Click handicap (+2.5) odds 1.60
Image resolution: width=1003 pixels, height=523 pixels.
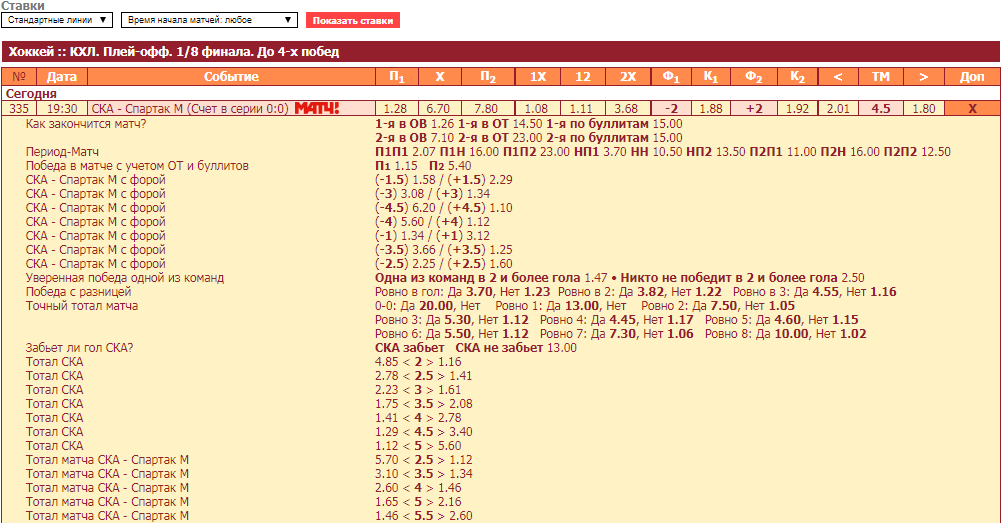tap(501, 264)
